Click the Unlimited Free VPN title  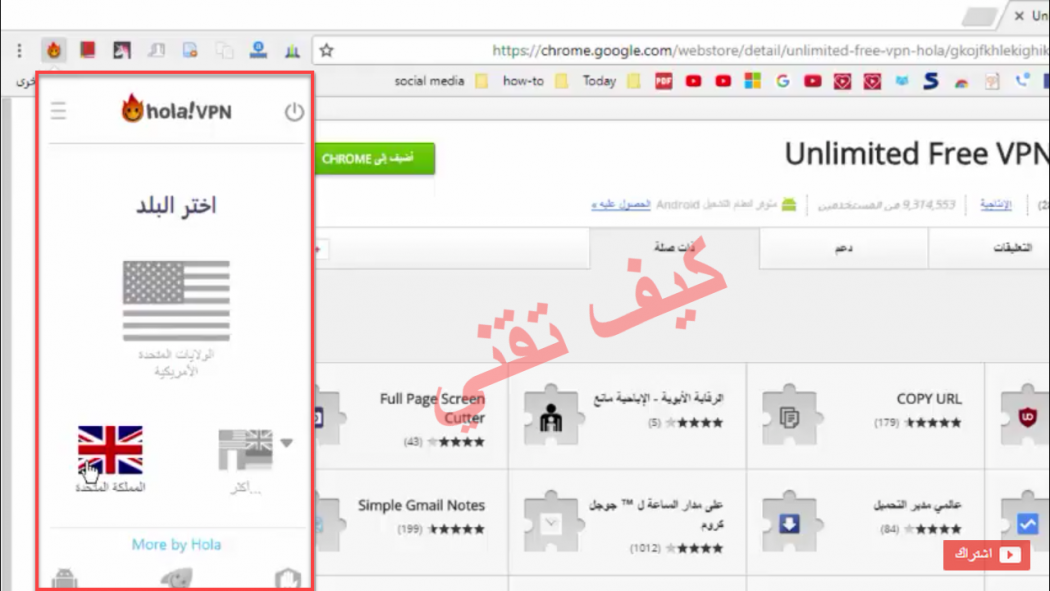(x=917, y=154)
